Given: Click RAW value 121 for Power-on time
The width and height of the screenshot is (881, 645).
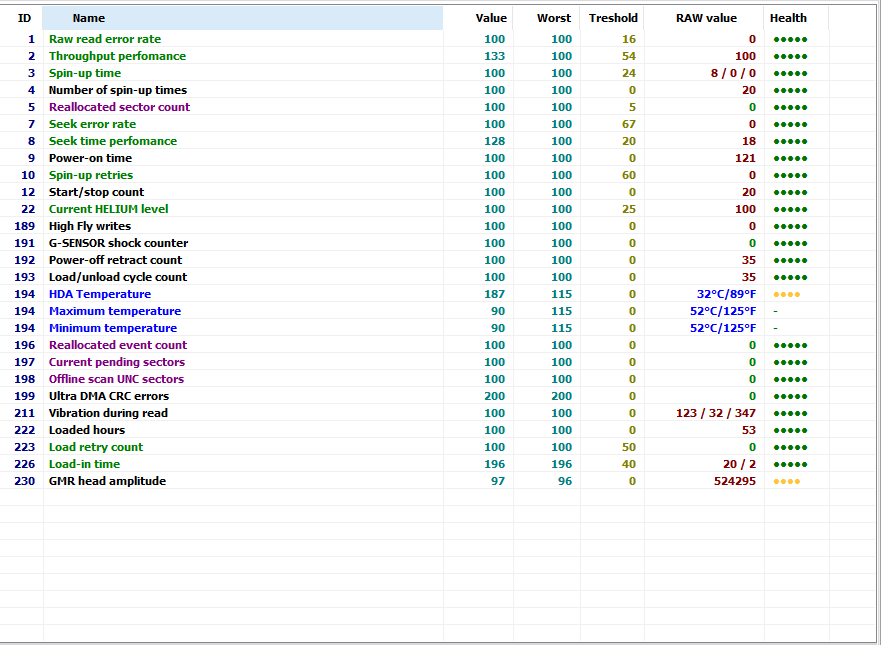Looking at the screenshot, I should click(746, 158).
